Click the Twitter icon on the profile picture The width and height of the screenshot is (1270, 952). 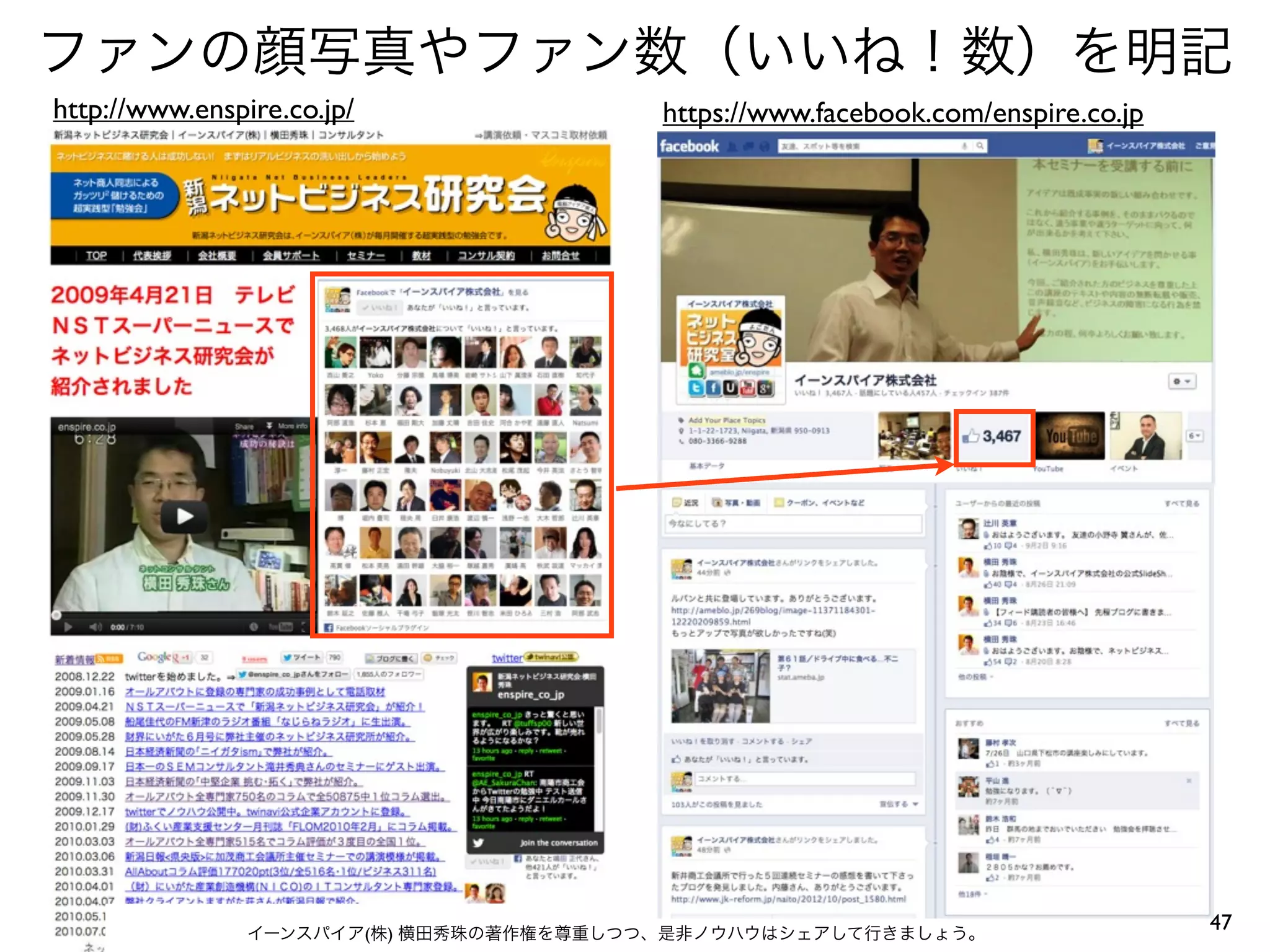[696, 389]
